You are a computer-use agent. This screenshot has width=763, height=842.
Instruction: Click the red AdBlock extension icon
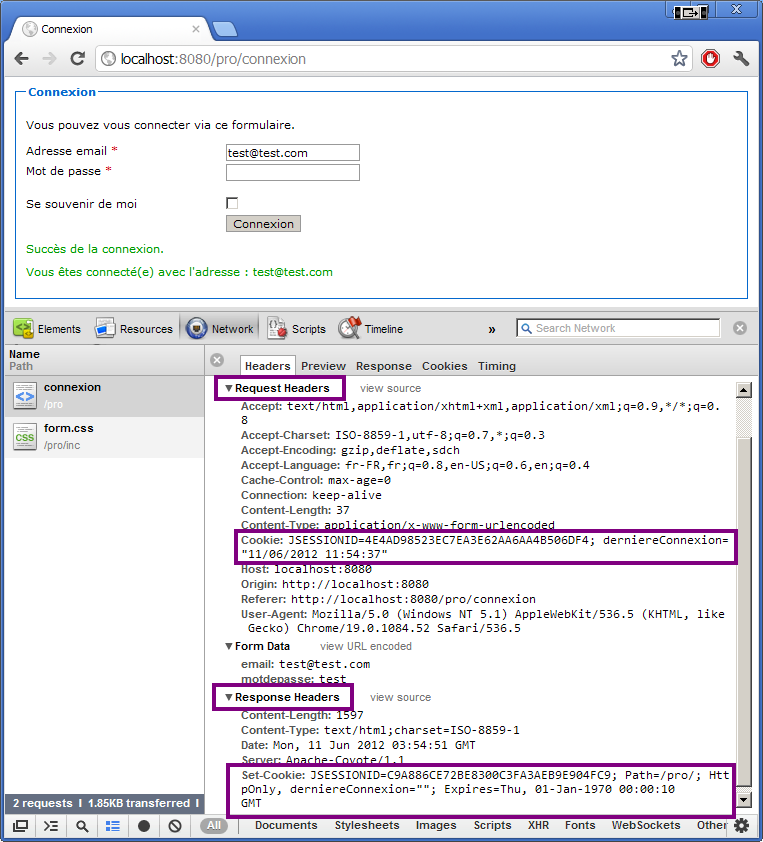[x=710, y=59]
